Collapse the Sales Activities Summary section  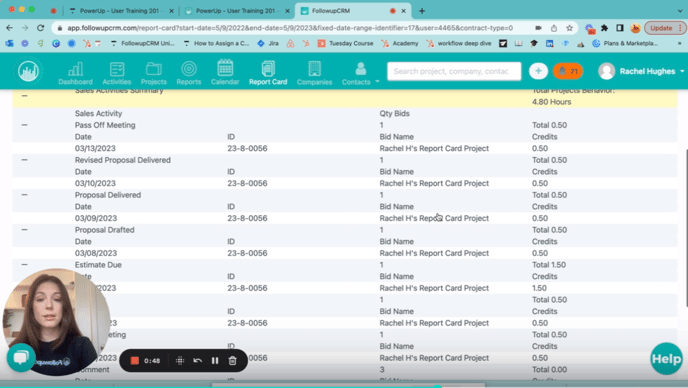[25, 96]
